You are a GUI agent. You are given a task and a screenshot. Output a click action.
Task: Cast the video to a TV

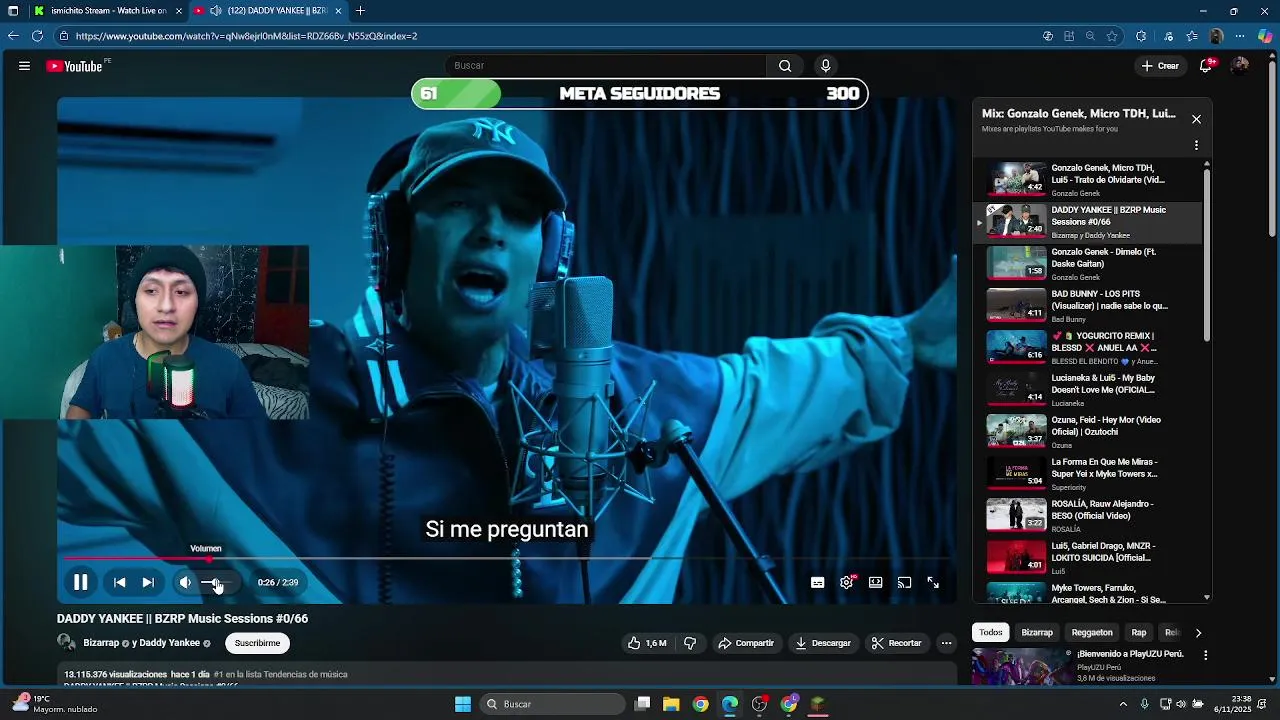[x=904, y=582]
